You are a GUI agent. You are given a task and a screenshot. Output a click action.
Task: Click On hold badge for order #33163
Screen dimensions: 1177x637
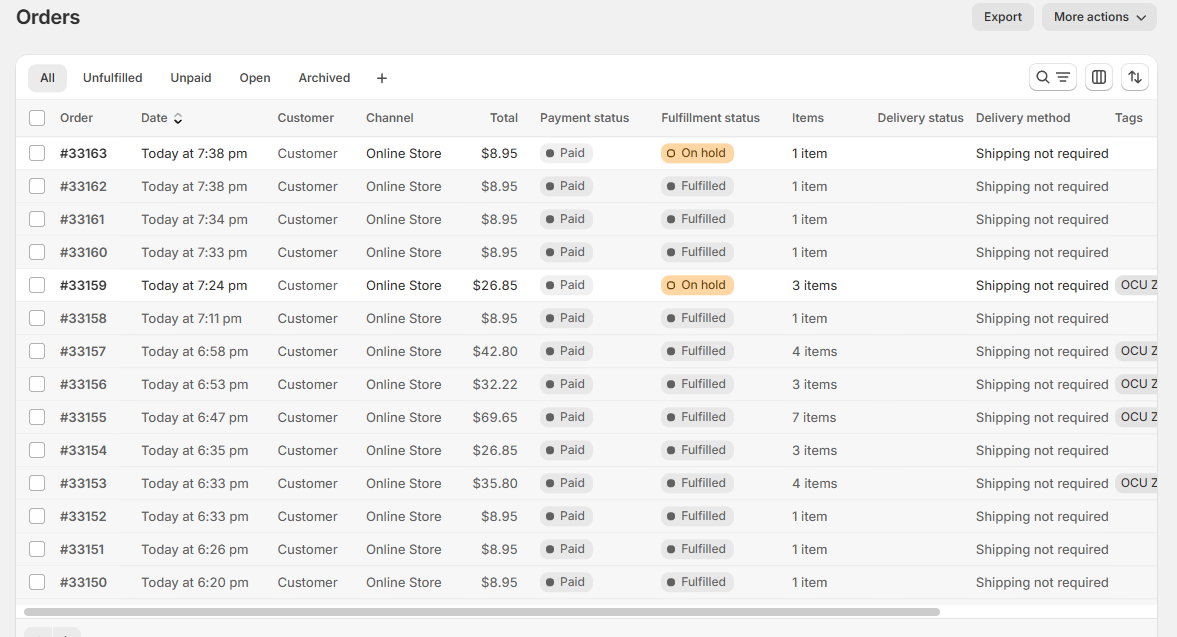[x=697, y=153]
